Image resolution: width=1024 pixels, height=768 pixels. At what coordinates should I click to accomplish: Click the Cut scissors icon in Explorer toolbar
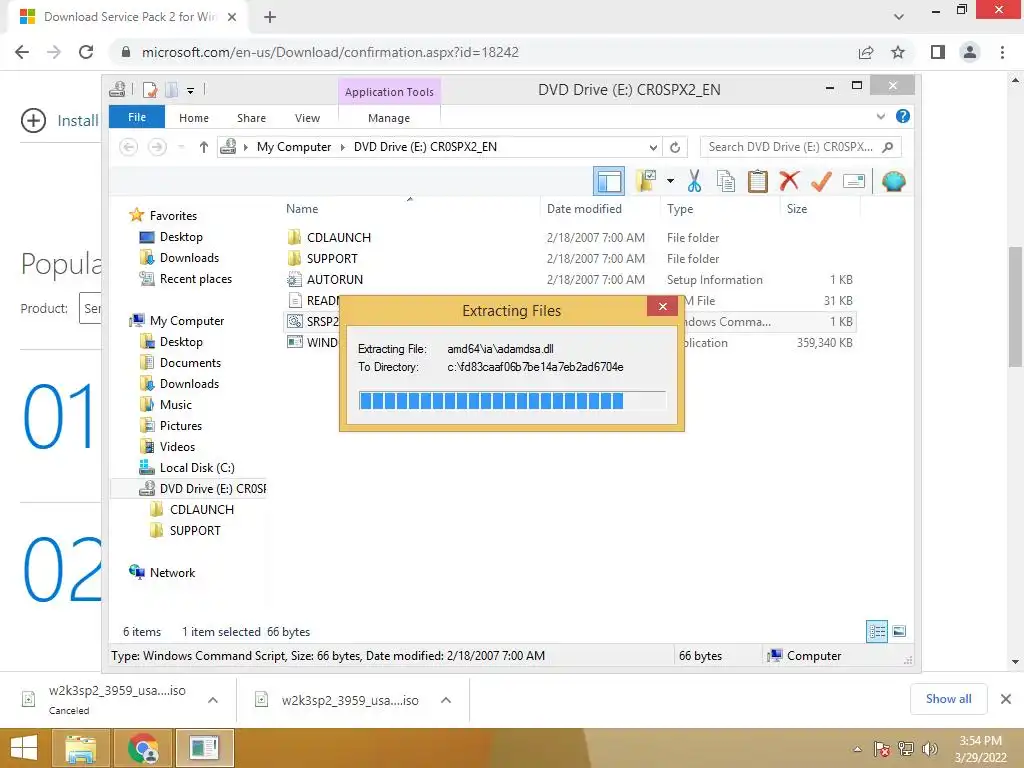coord(694,181)
